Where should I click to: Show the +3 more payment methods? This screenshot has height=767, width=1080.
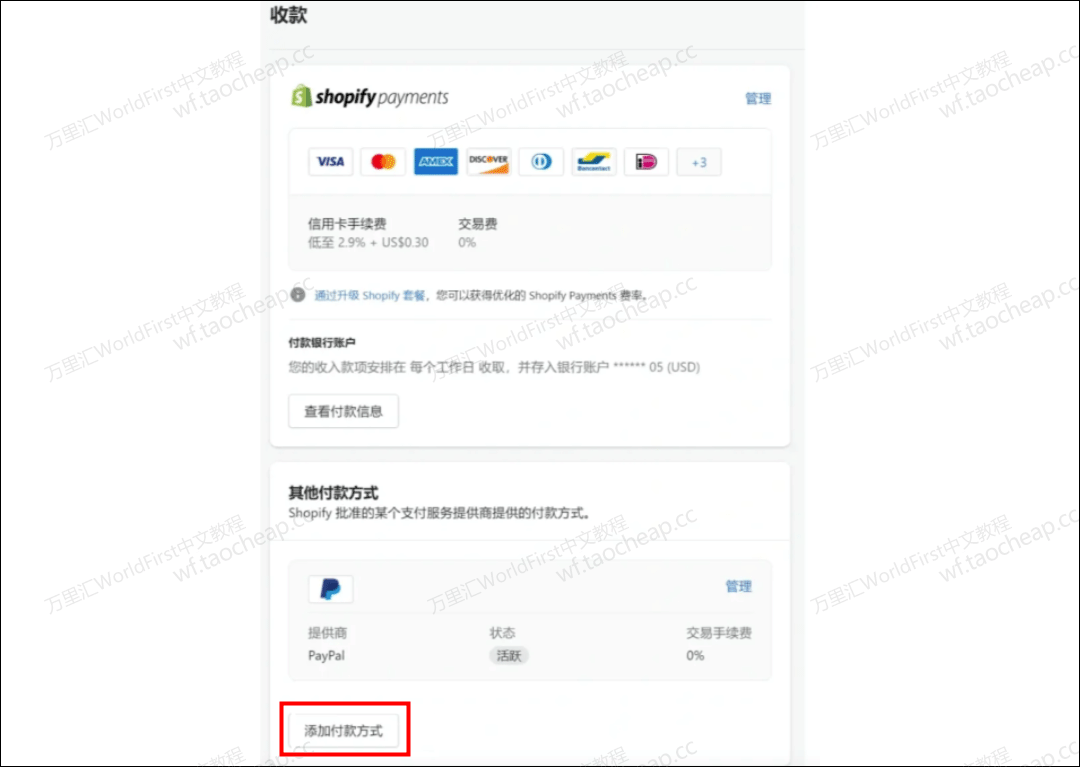click(699, 162)
